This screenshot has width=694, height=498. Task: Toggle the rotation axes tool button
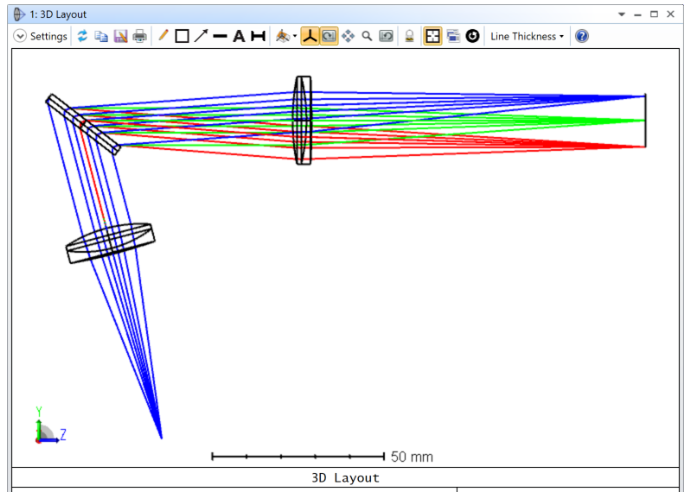coord(310,36)
